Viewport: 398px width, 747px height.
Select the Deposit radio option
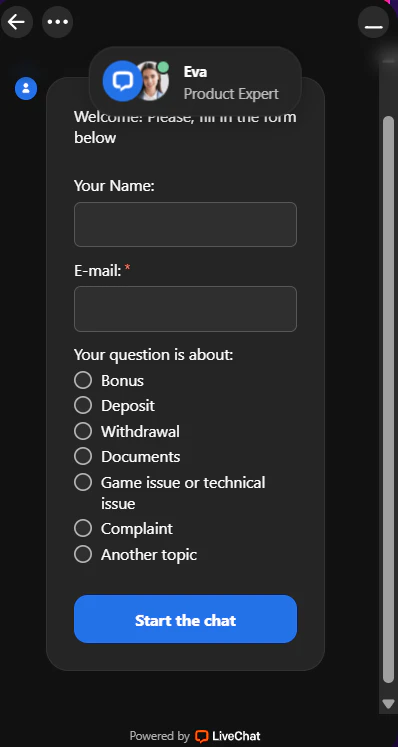[x=83, y=405]
